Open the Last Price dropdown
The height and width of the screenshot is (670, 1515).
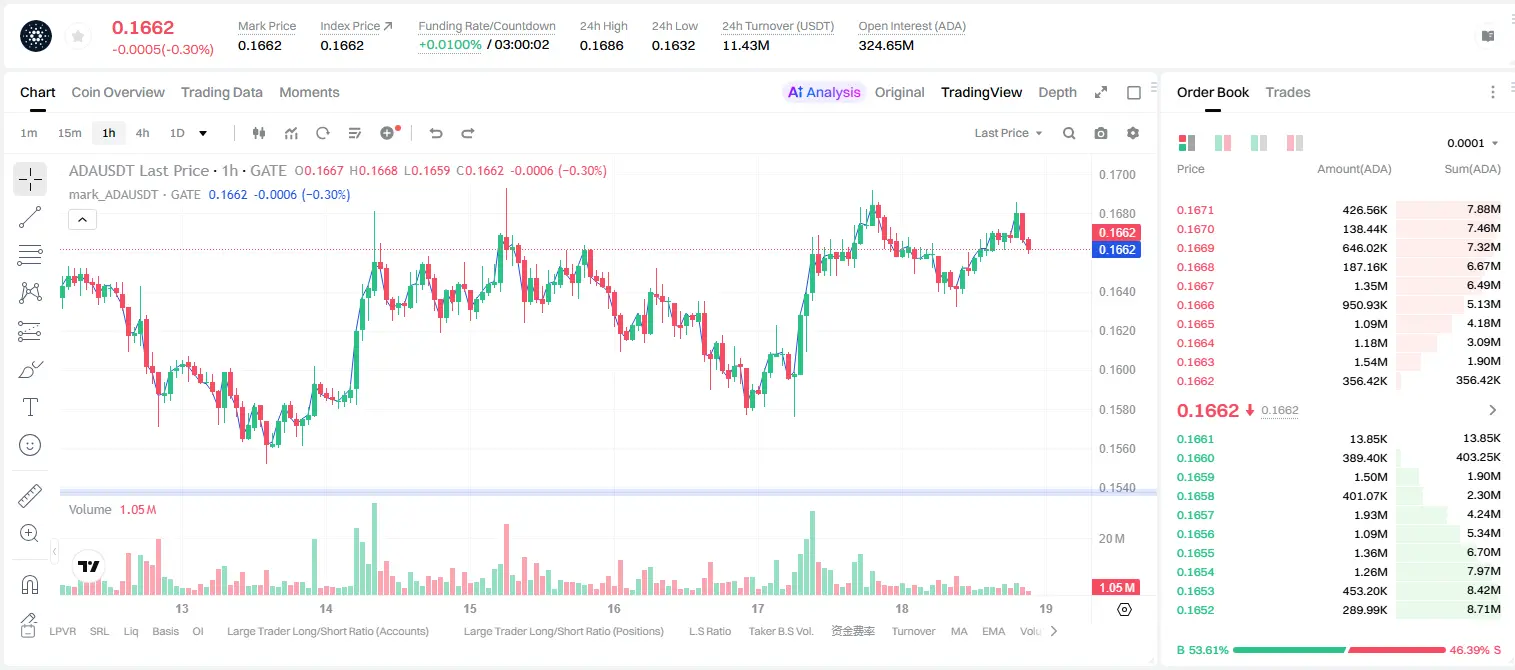click(1008, 133)
